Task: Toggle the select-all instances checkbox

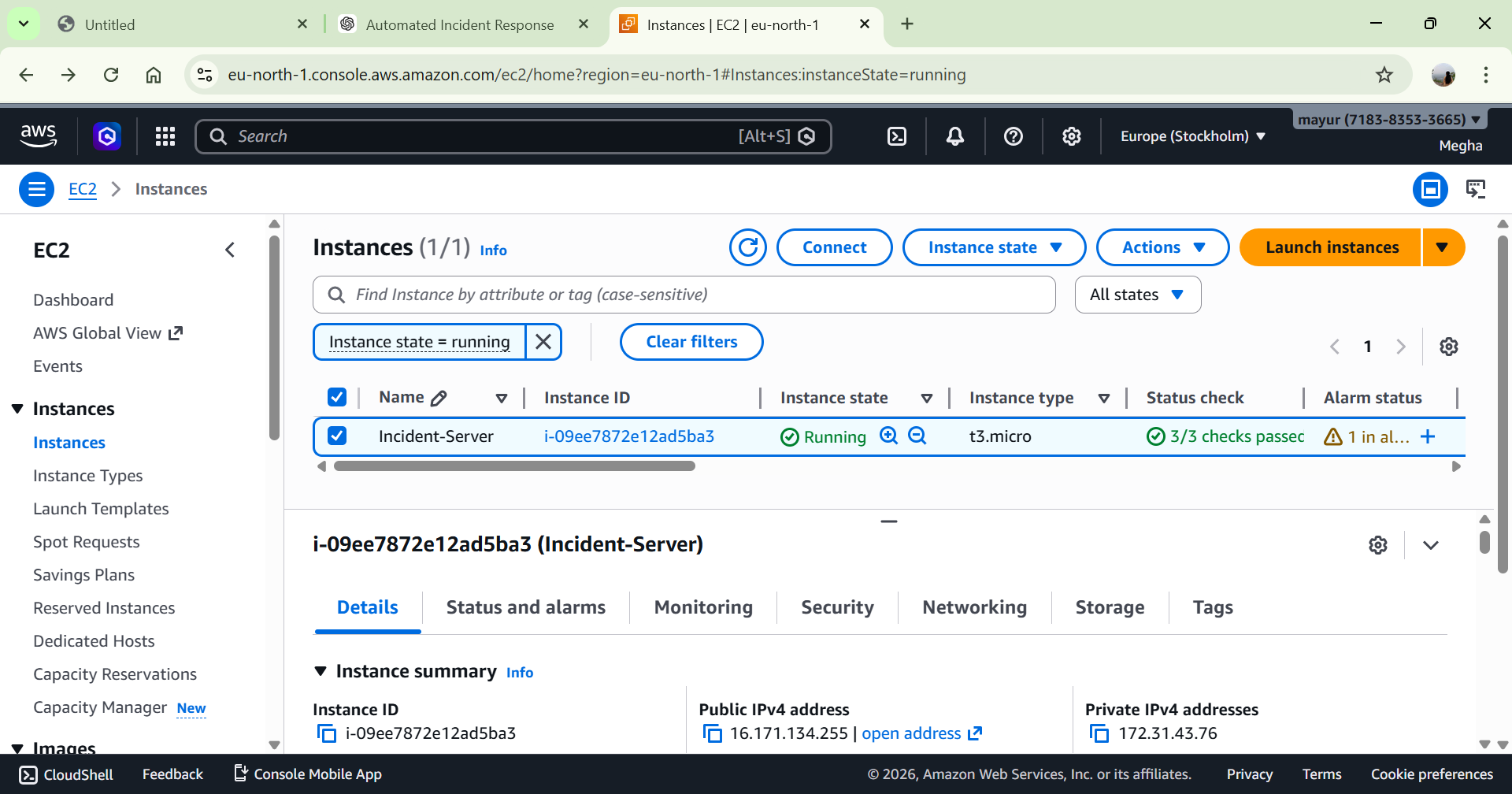Action: 337,397
